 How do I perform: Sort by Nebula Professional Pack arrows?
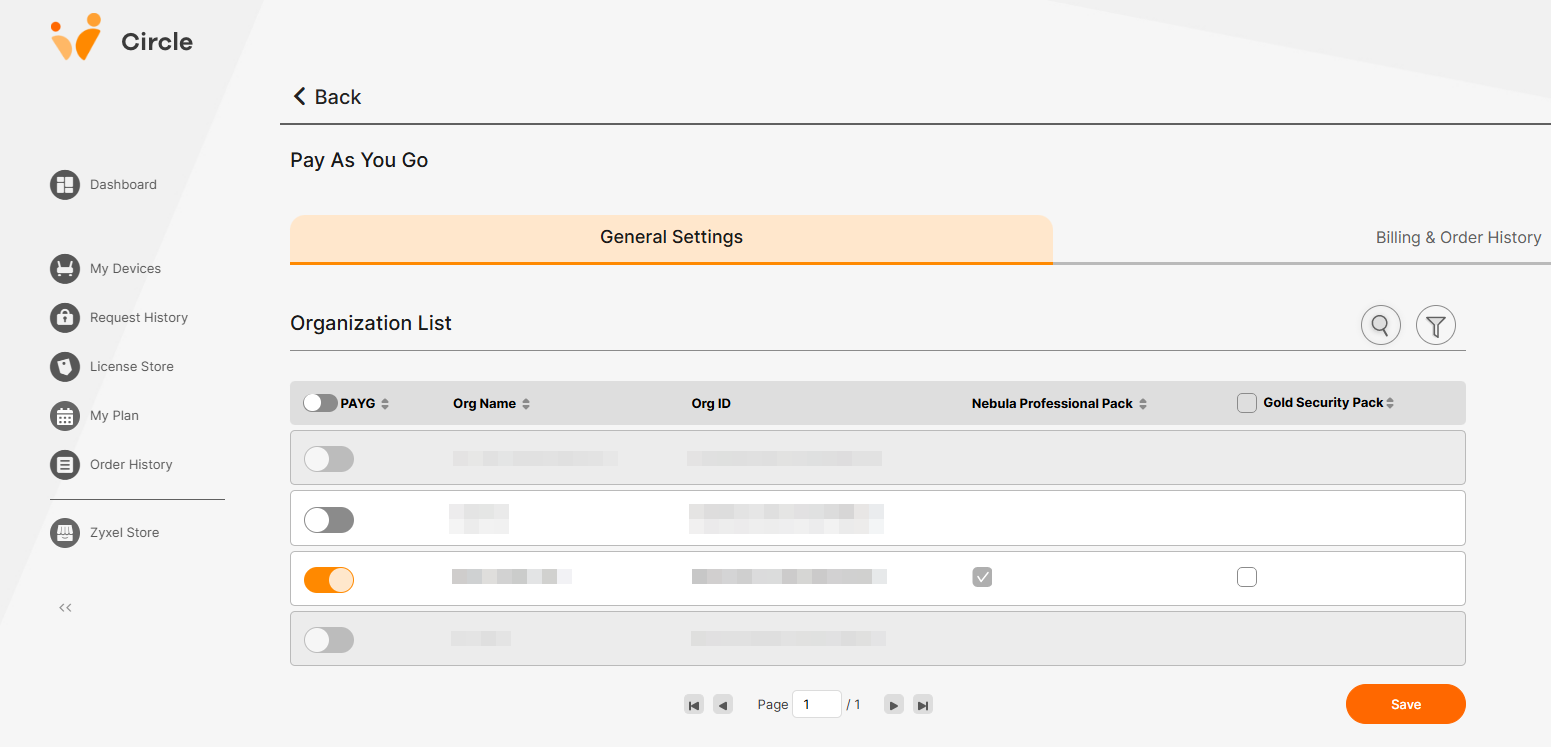1143,404
